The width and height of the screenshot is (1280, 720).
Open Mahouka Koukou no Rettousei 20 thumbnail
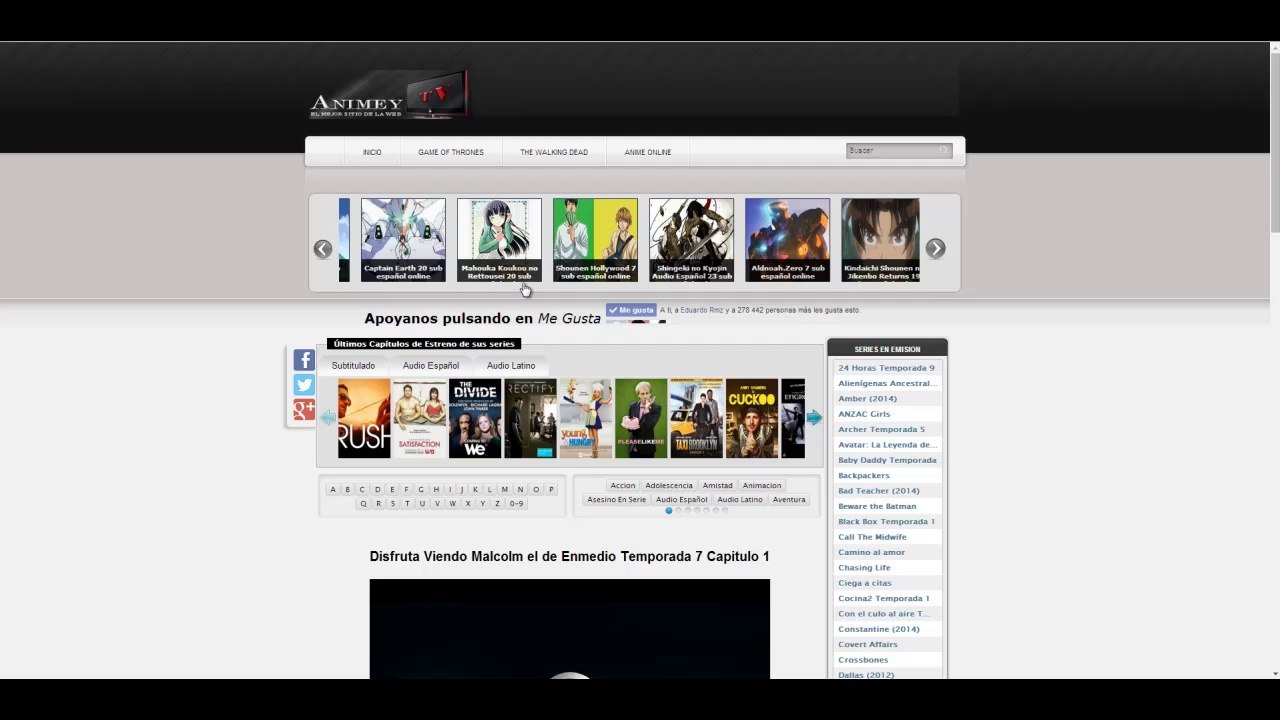(x=499, y=240)
